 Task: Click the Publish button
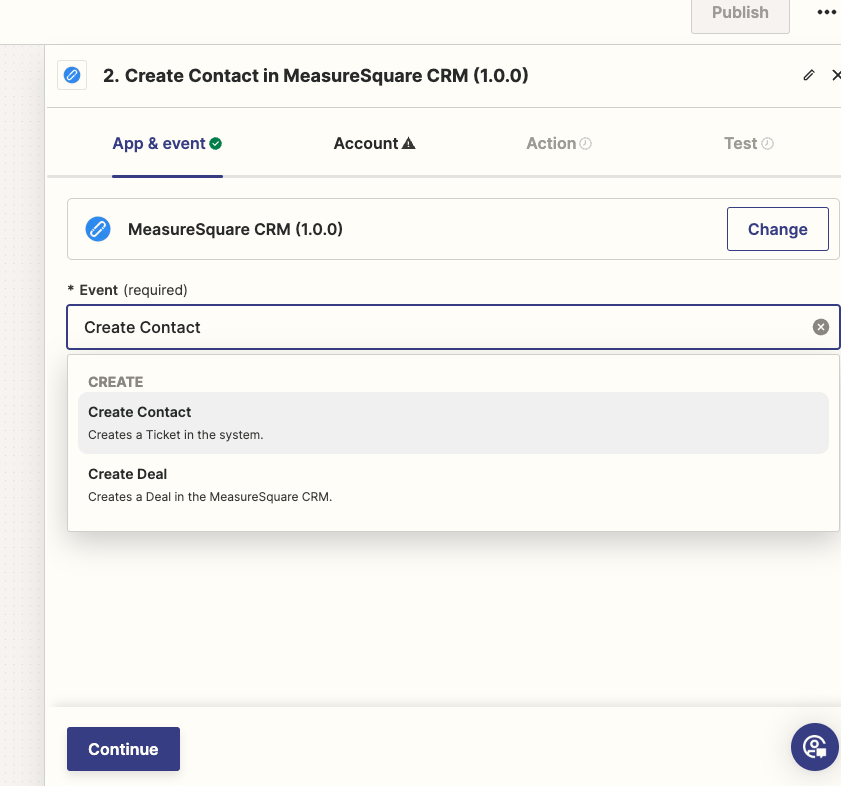740,13
